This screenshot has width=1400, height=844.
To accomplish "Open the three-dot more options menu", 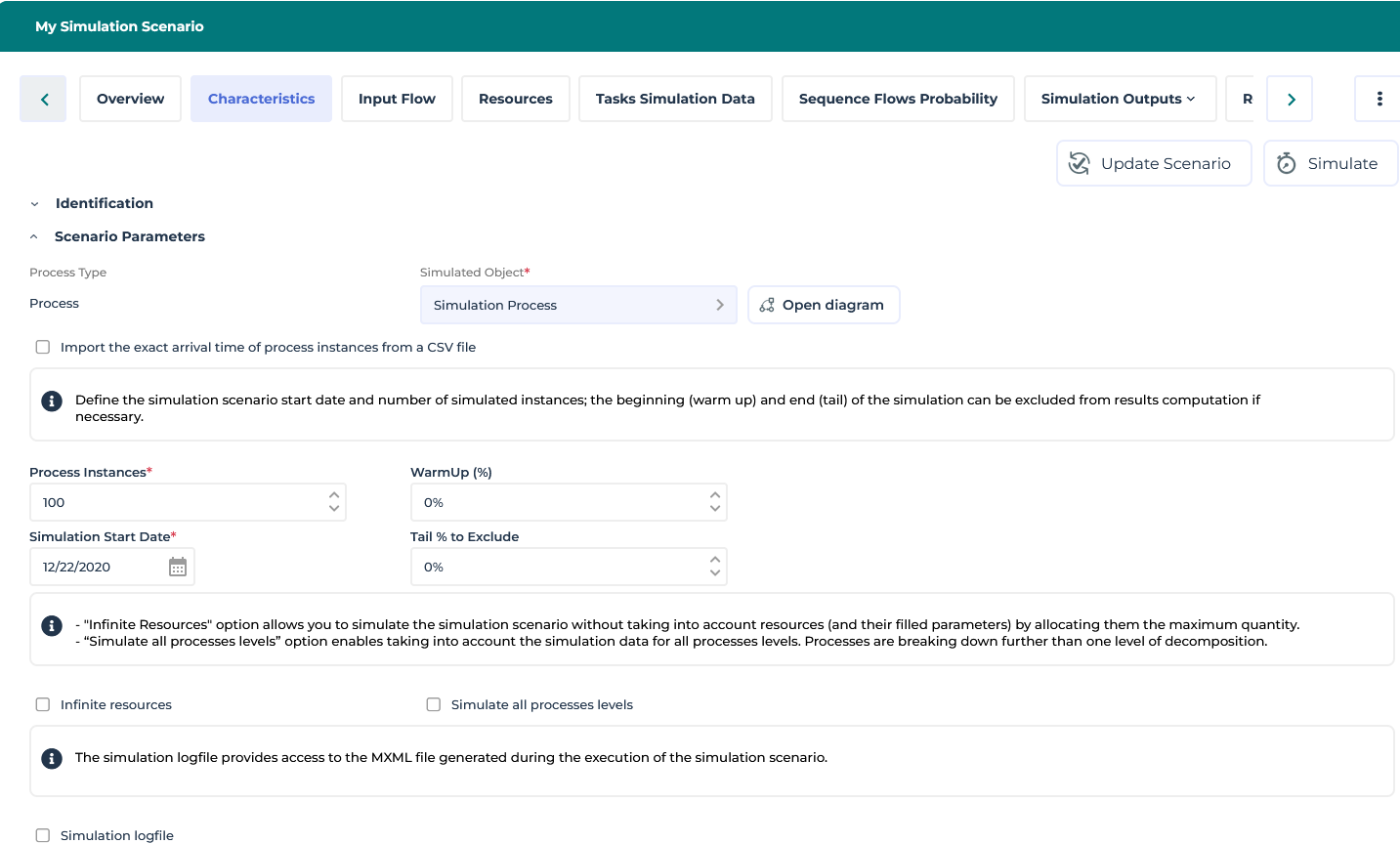I will (x=1379, y=99).
